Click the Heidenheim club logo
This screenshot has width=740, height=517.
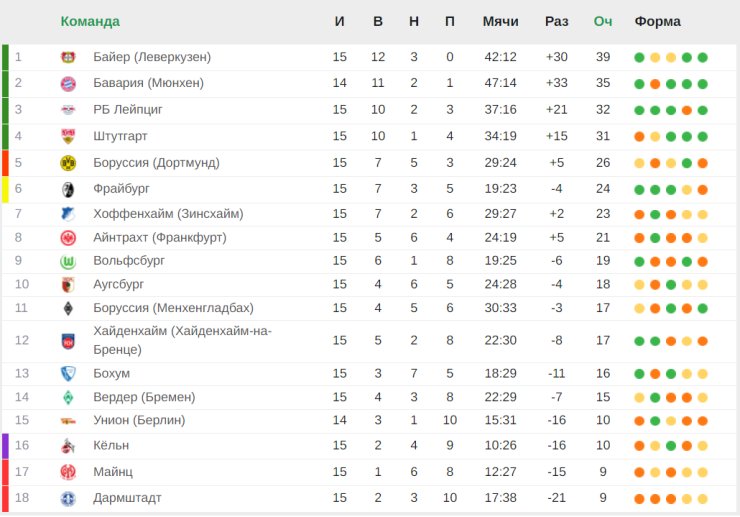(x=68, y=341)
